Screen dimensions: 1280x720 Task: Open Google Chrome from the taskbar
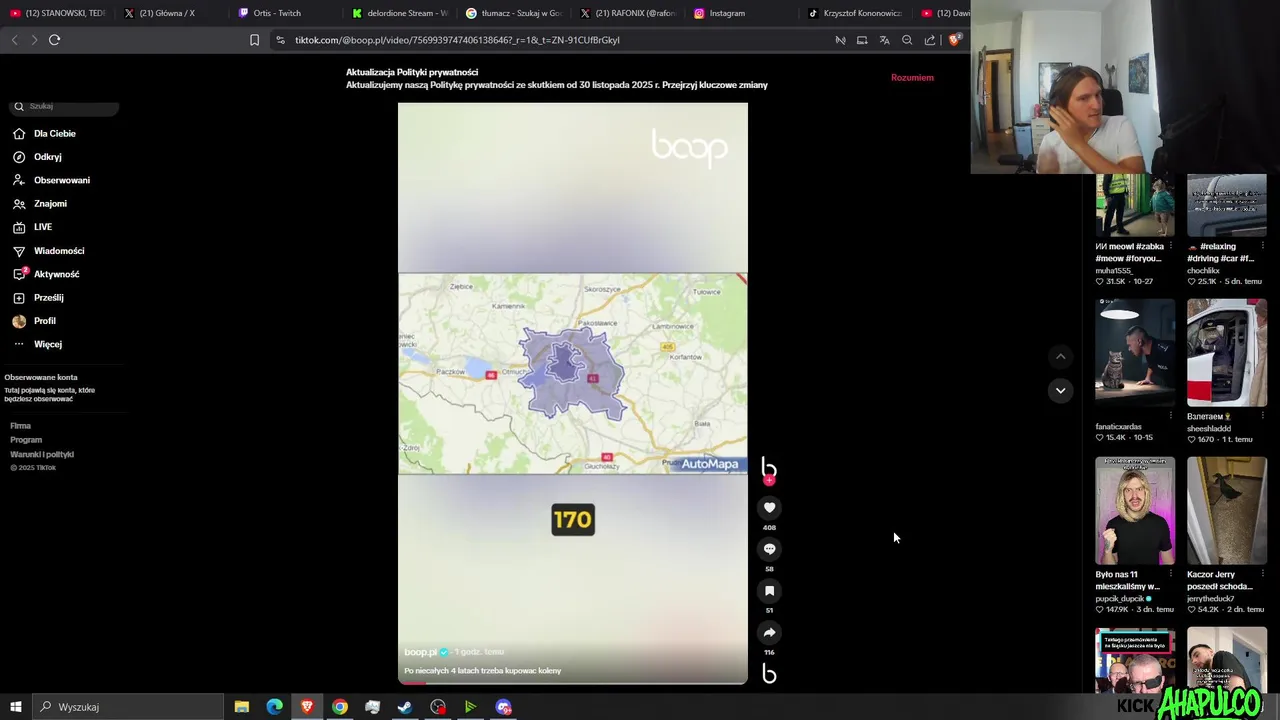tap(340, 707)
